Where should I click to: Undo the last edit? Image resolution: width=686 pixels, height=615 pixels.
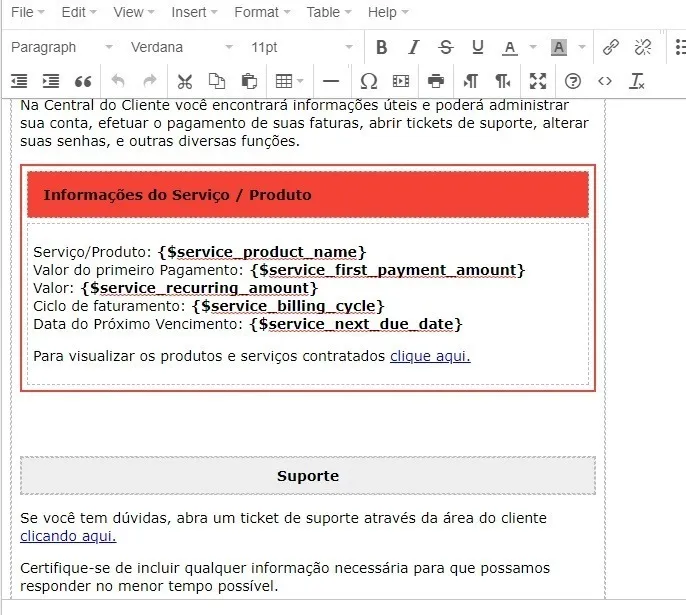[x=118, y=81]
